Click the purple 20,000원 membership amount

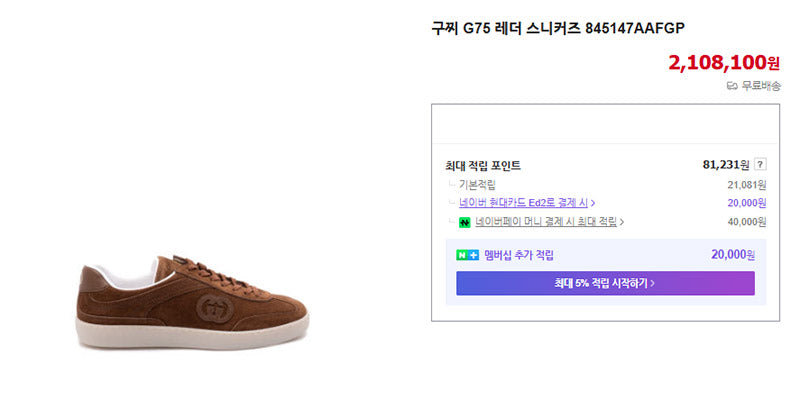[x=733, y=255]
